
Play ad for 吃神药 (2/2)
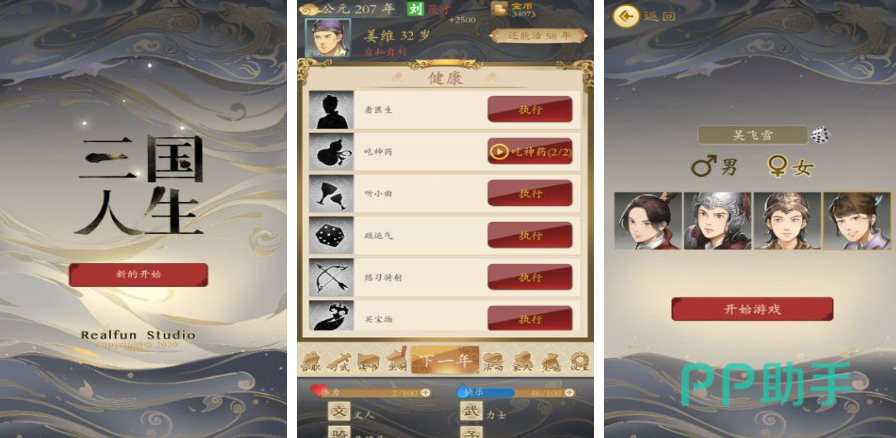[x=530, y=152]
